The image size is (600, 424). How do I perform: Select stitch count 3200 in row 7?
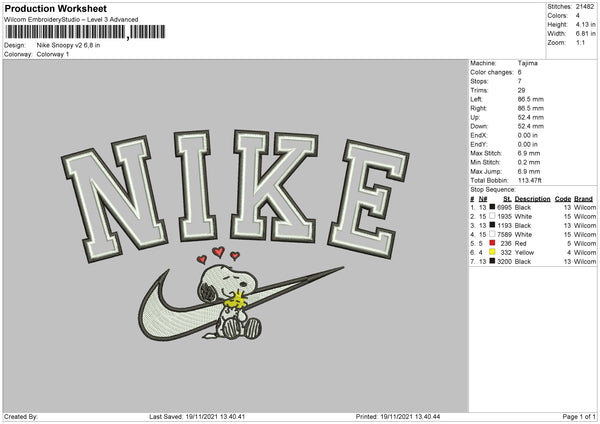[x=504, y=262]
